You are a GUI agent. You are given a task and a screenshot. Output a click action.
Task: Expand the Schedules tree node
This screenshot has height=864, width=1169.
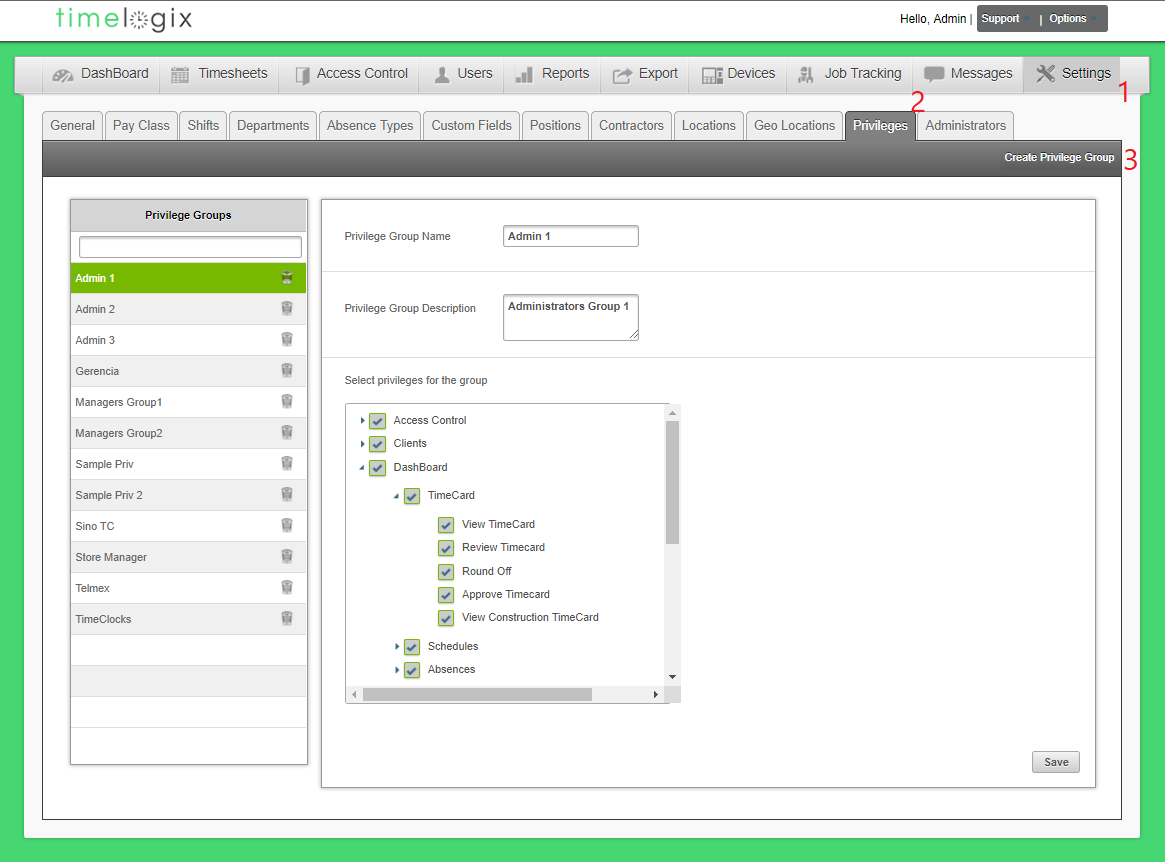(397, 646)
